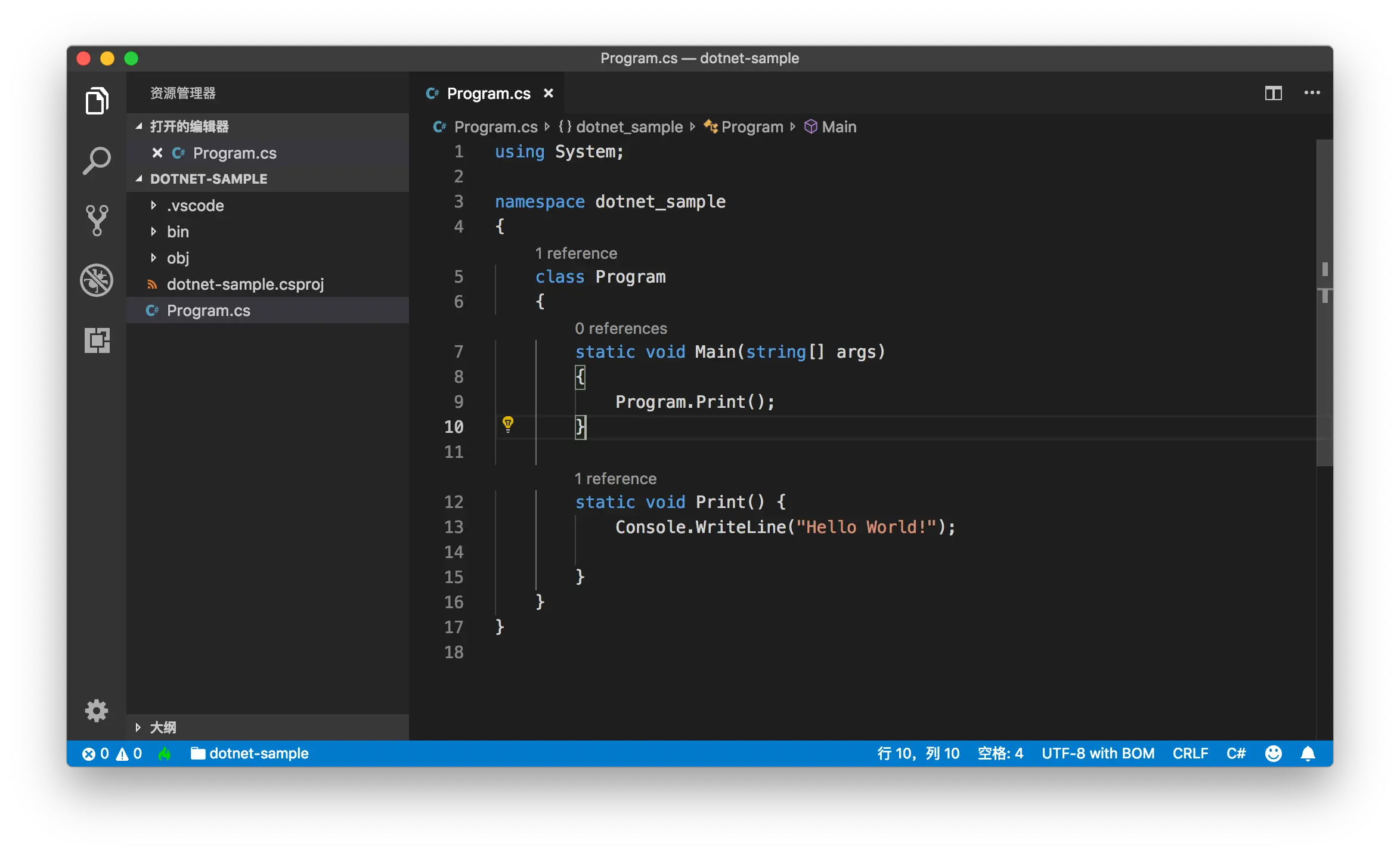Click the feedback smiley icon

[1273, 754]
